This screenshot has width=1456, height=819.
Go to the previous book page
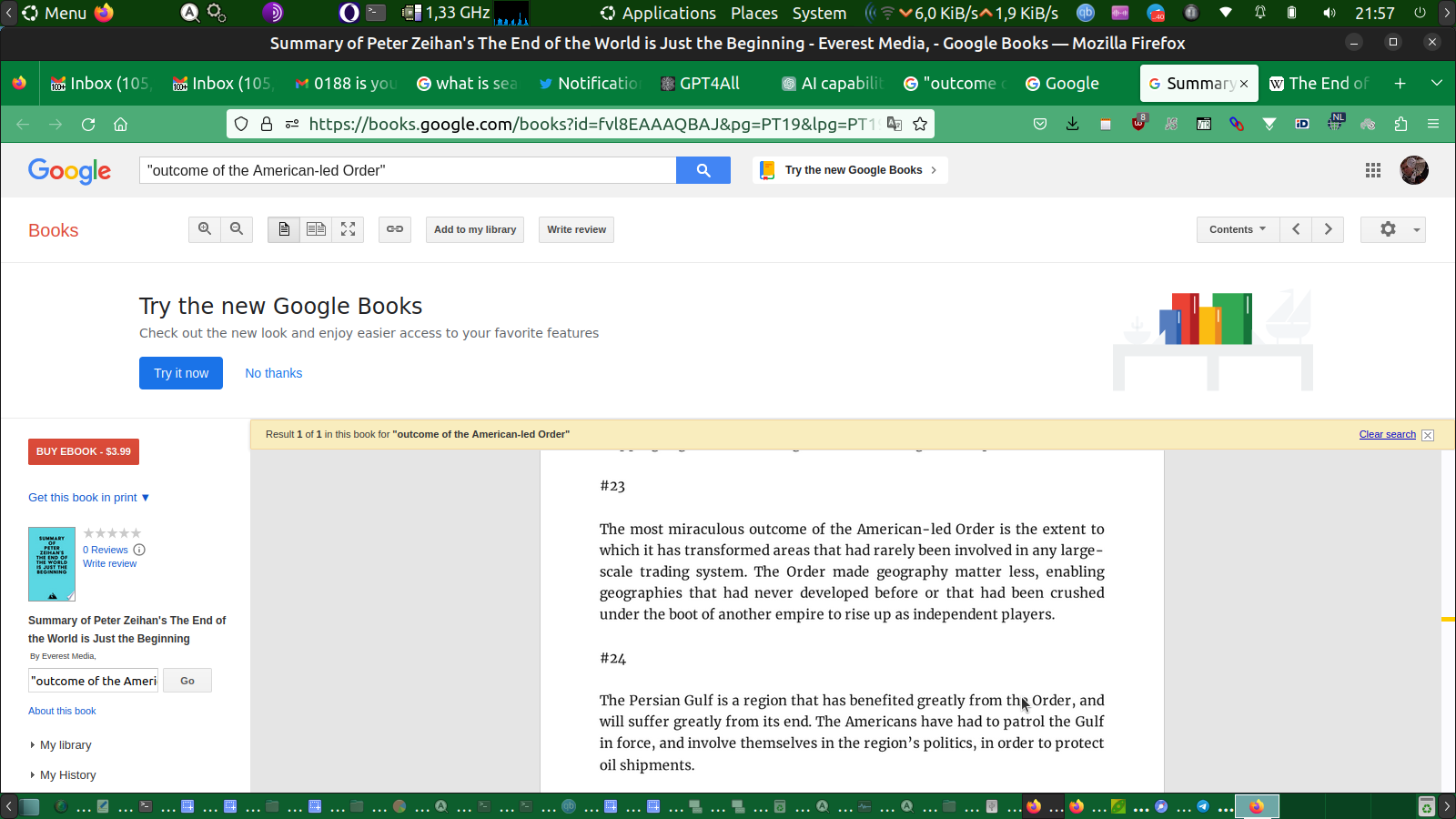1296,229
